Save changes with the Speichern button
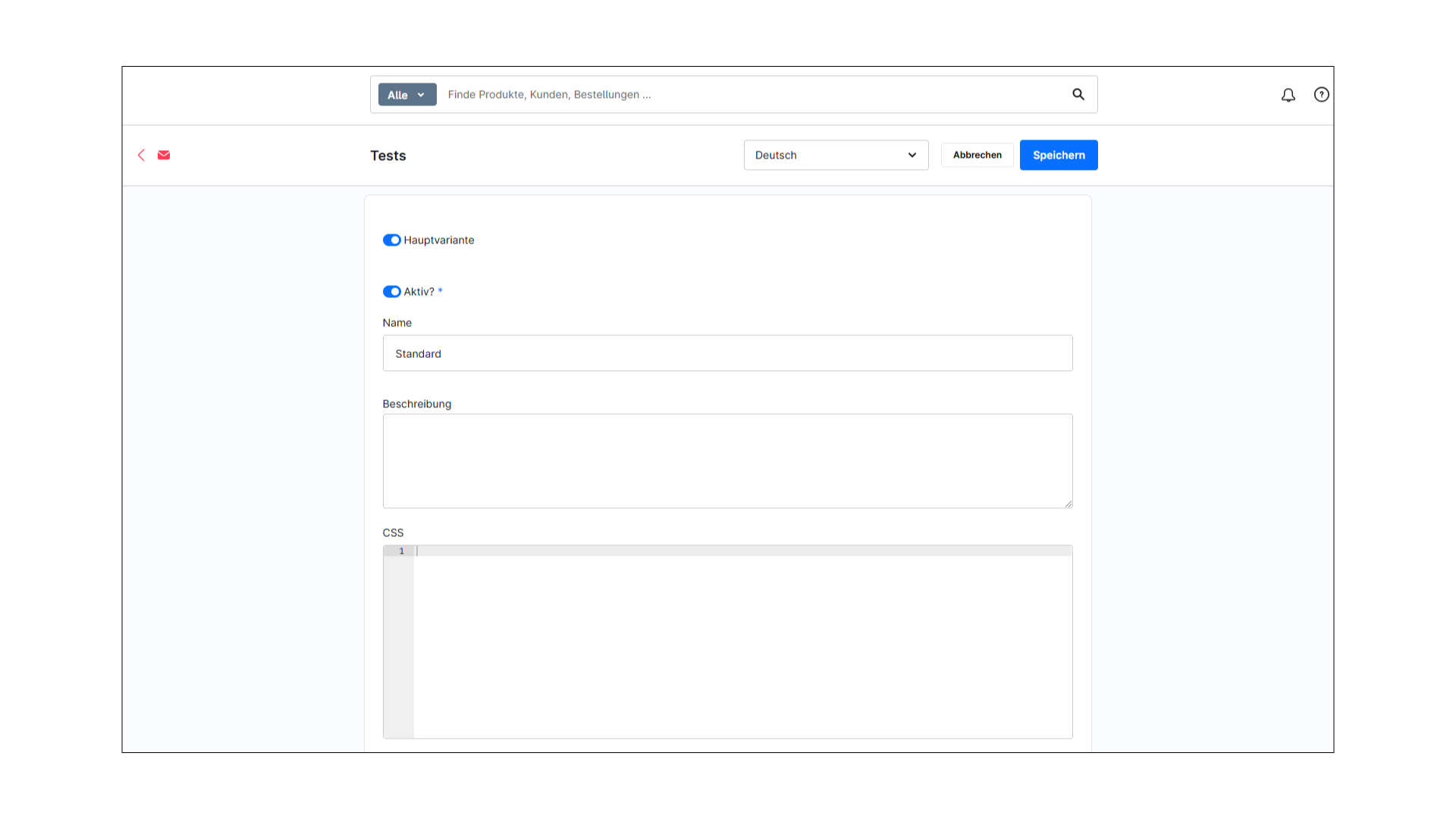This screenshot has height=819, width=1456. [1059, 155]
